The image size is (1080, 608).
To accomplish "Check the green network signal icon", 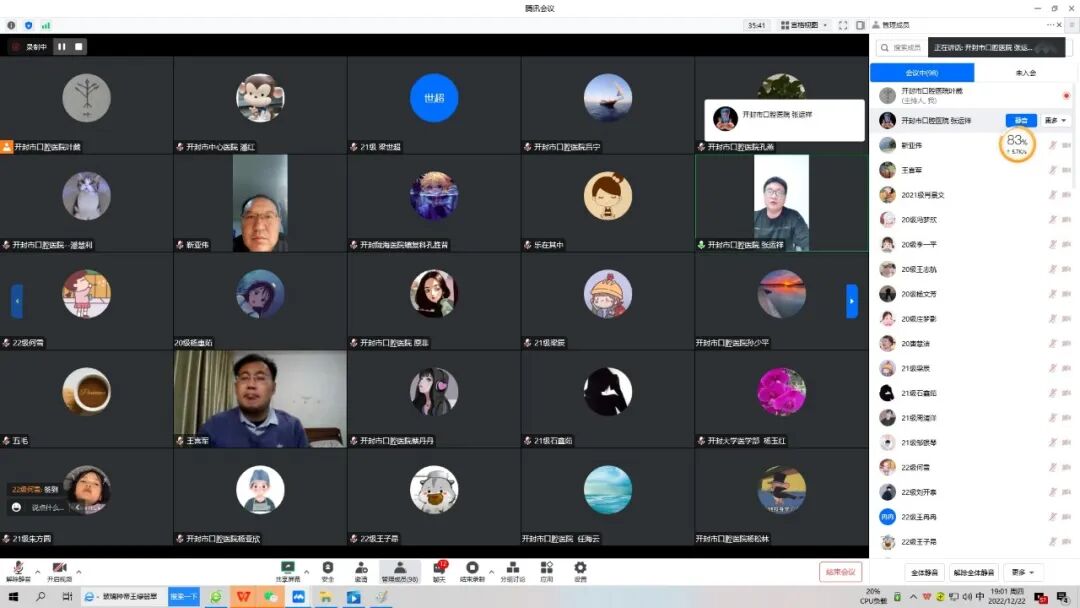I will tap(45, 25).
